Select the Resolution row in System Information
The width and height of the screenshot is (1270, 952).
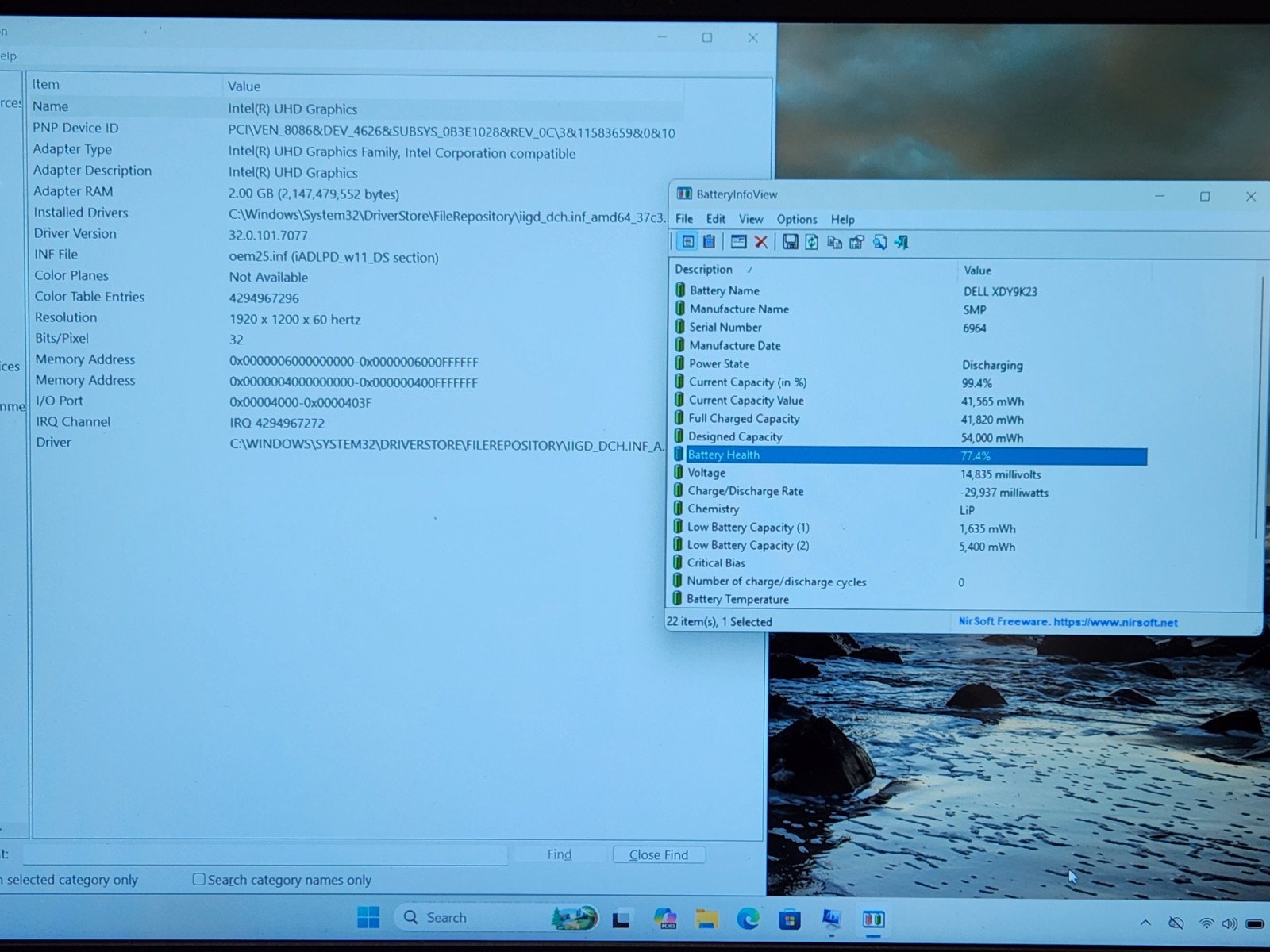point(357,318)
